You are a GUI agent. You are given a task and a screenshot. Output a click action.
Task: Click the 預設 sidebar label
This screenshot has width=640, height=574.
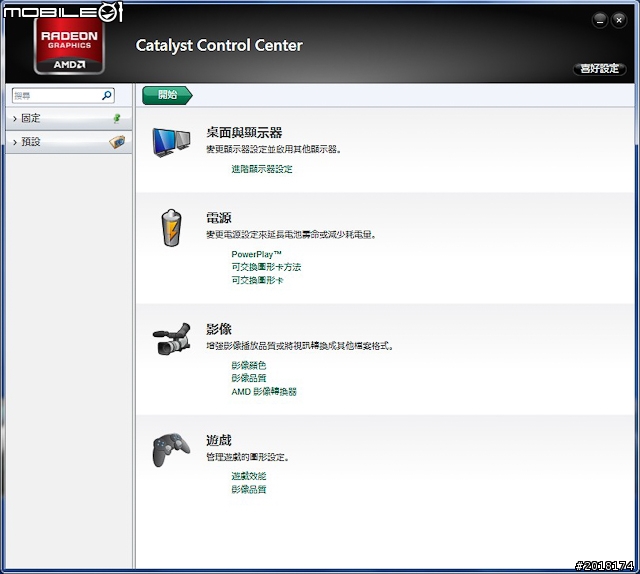[x=31, y=142]
